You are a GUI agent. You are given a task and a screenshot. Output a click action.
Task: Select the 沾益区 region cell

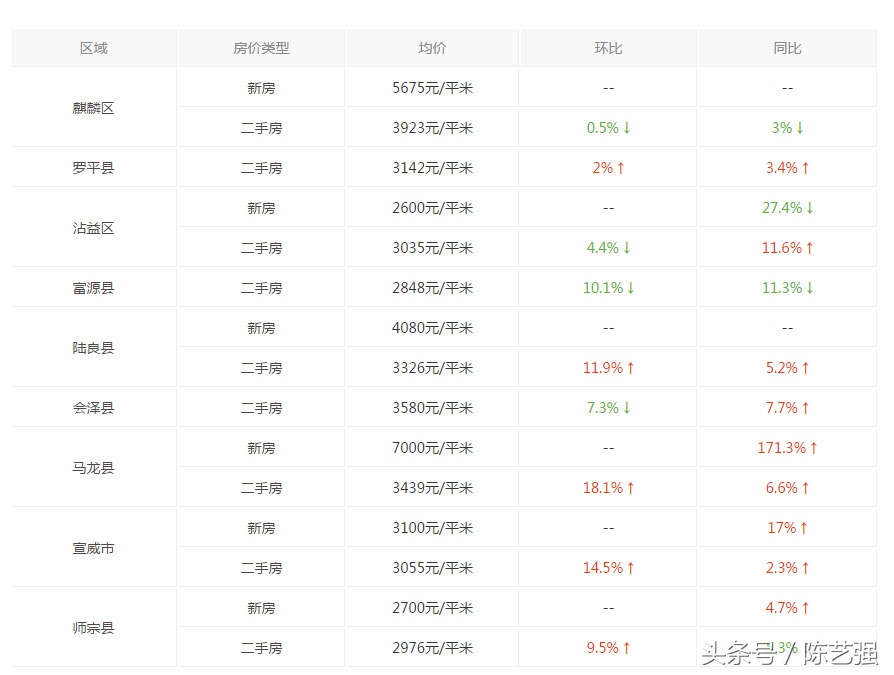tap(94, 228)
